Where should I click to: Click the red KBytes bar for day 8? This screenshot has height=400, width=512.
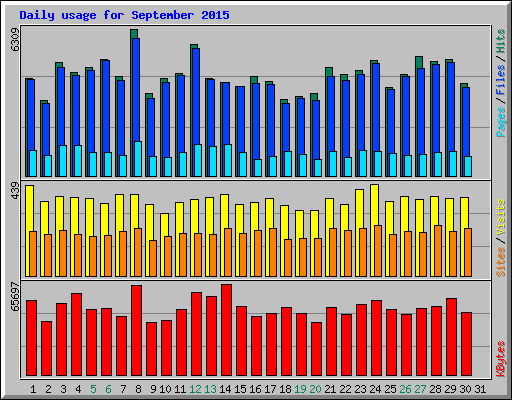[x=136, y=330]
